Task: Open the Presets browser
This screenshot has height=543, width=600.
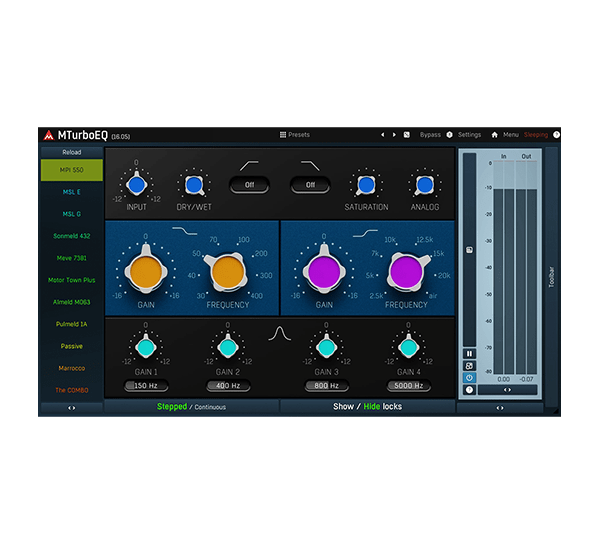Action: point(295,135)
